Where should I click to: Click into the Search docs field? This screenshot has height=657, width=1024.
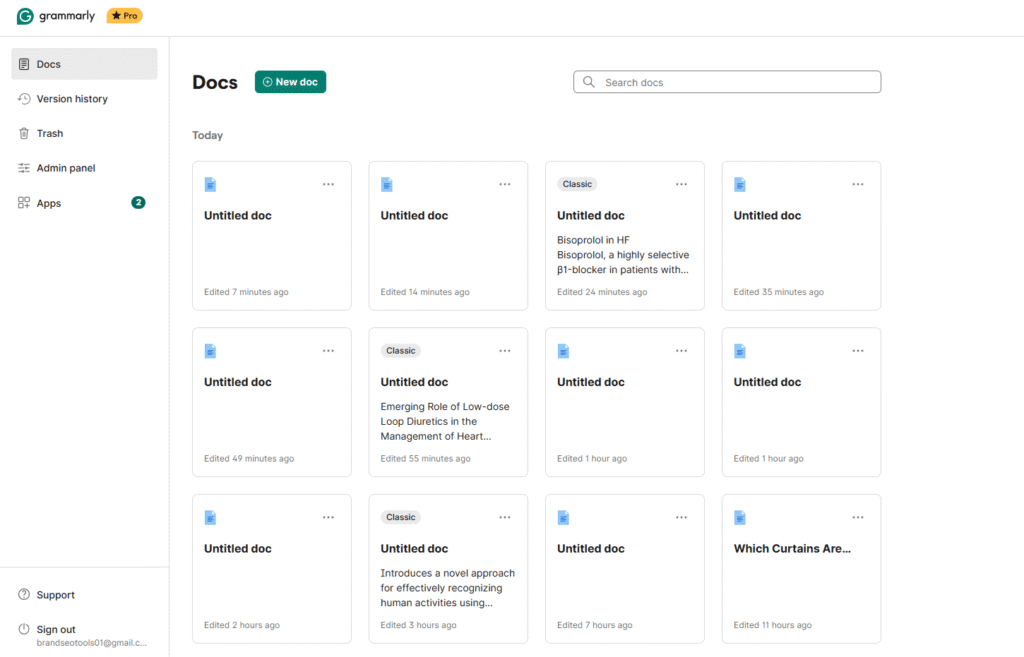735,82
